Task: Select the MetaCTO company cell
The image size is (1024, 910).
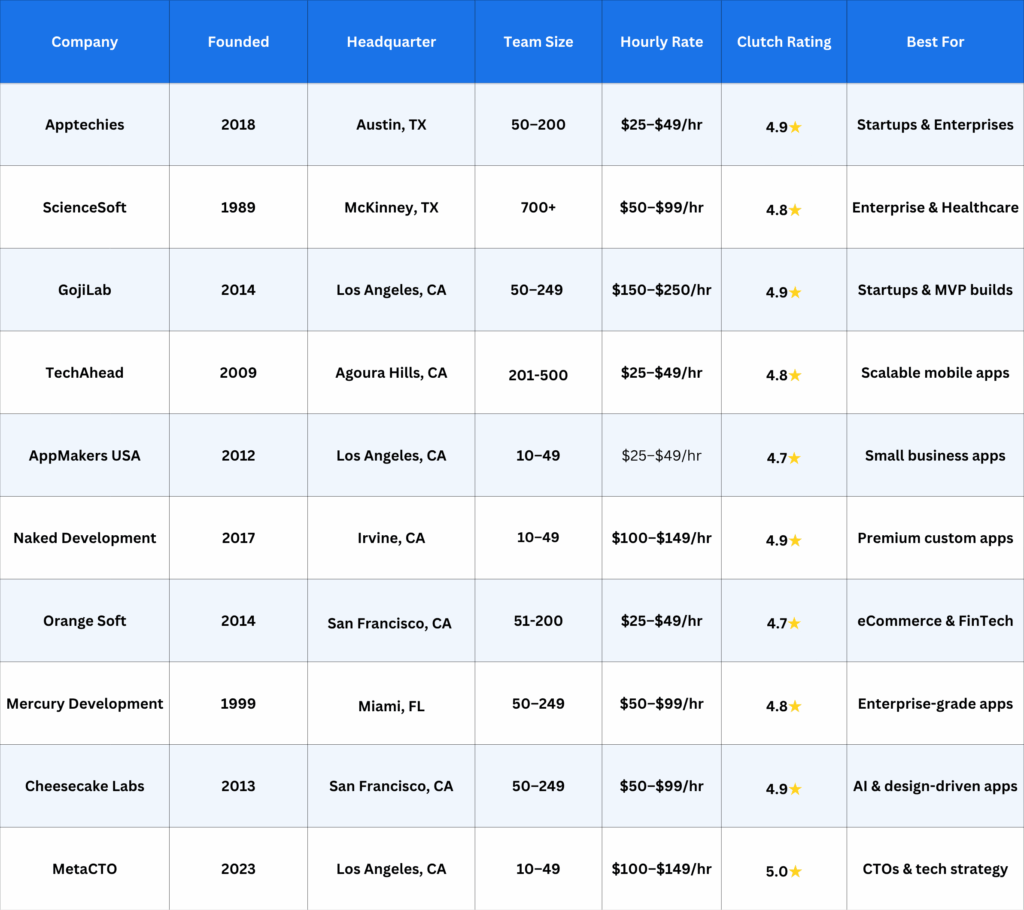Action: click(84, 869)
